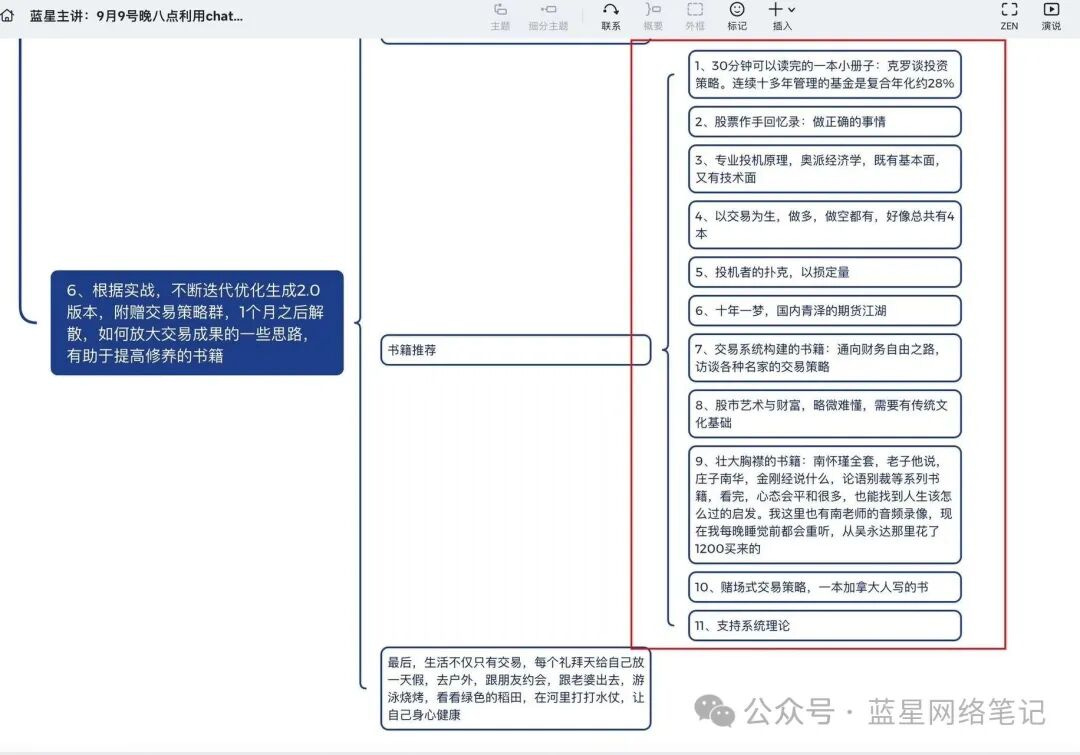Click the 联系 relationship icon

tap(610, 17)
